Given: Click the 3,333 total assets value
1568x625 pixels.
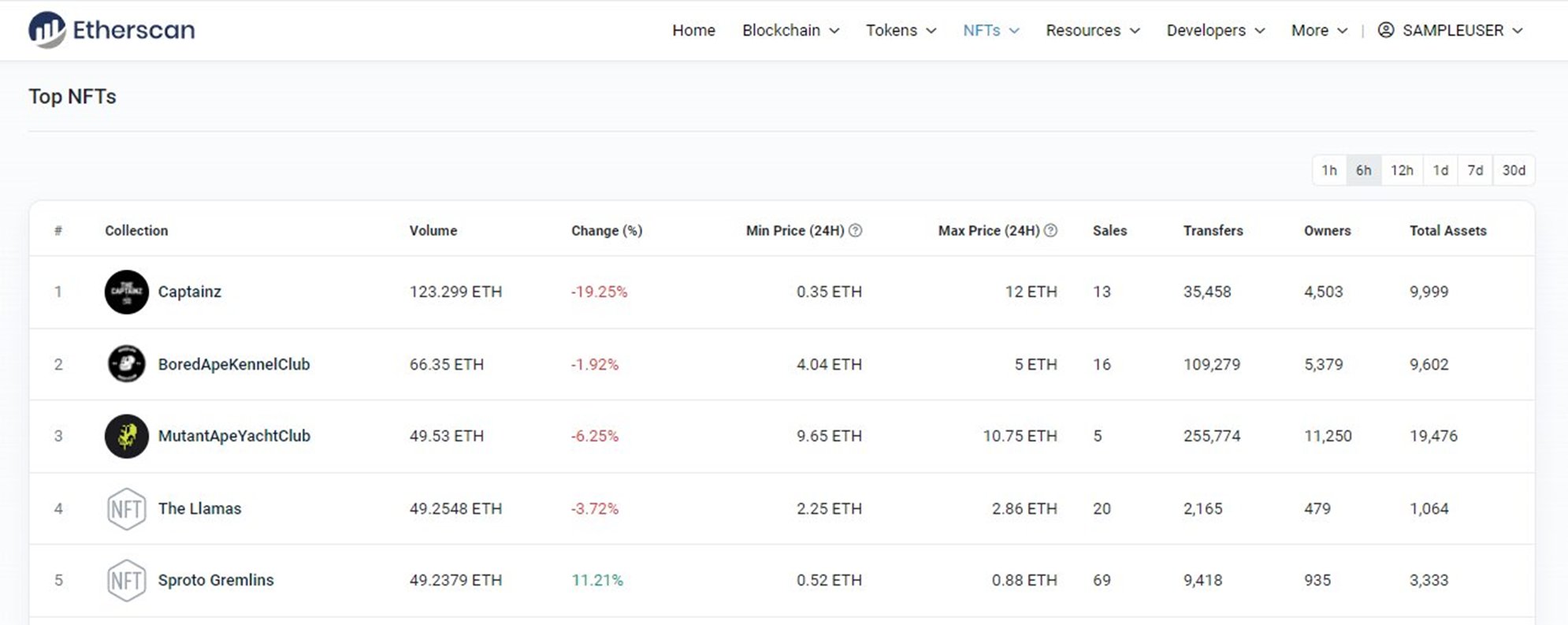Looking at the screenshot, I should point(1429,580).
